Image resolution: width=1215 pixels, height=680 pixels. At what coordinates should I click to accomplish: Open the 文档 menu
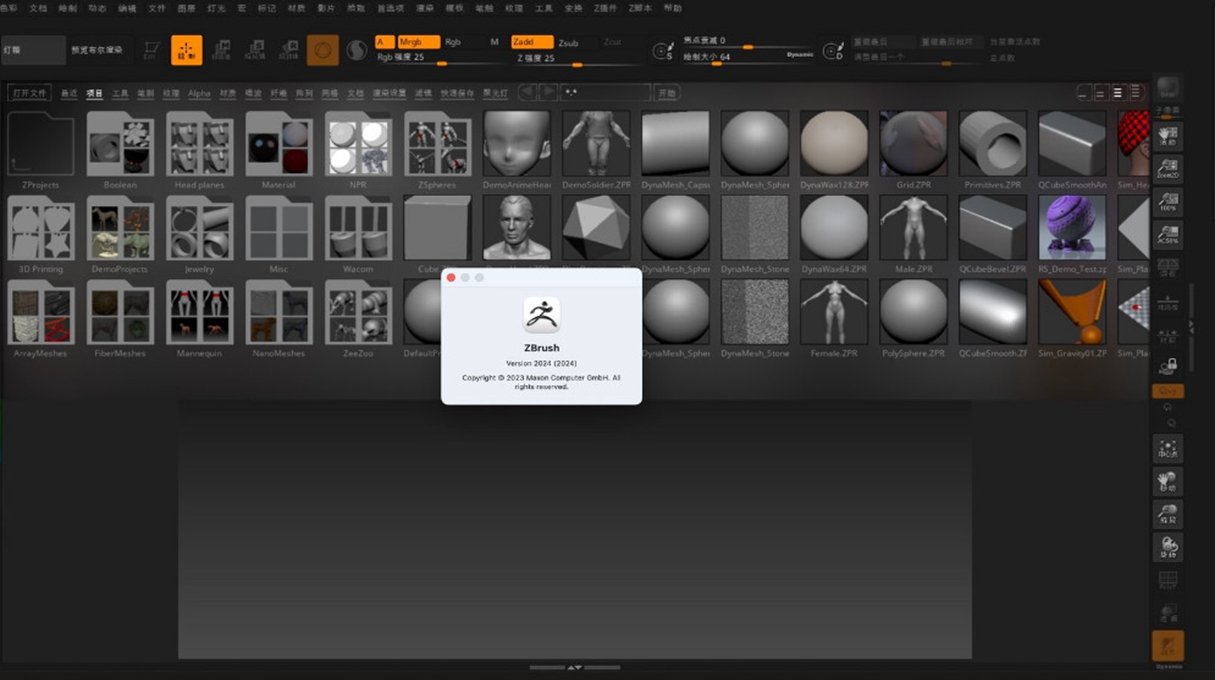click(x=38, y=7)
